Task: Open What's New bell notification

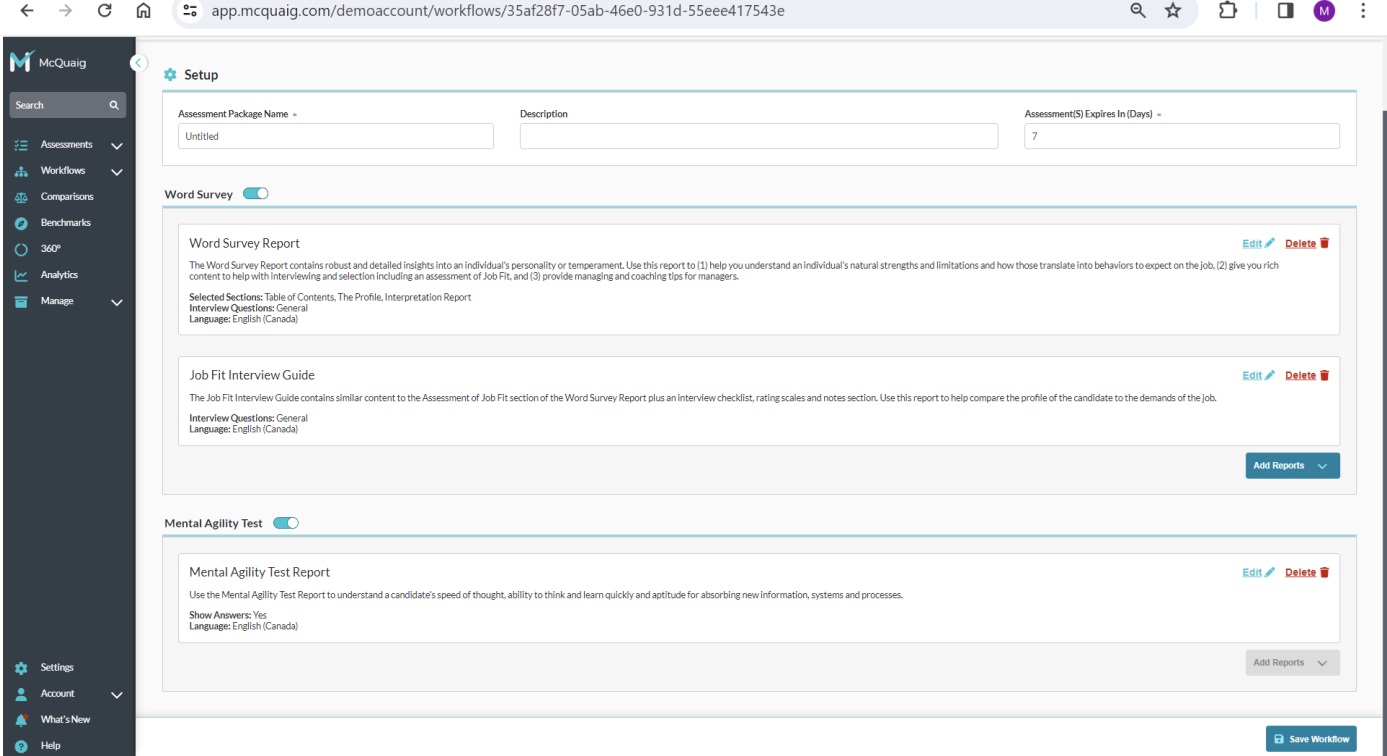Action: (20, 720)
